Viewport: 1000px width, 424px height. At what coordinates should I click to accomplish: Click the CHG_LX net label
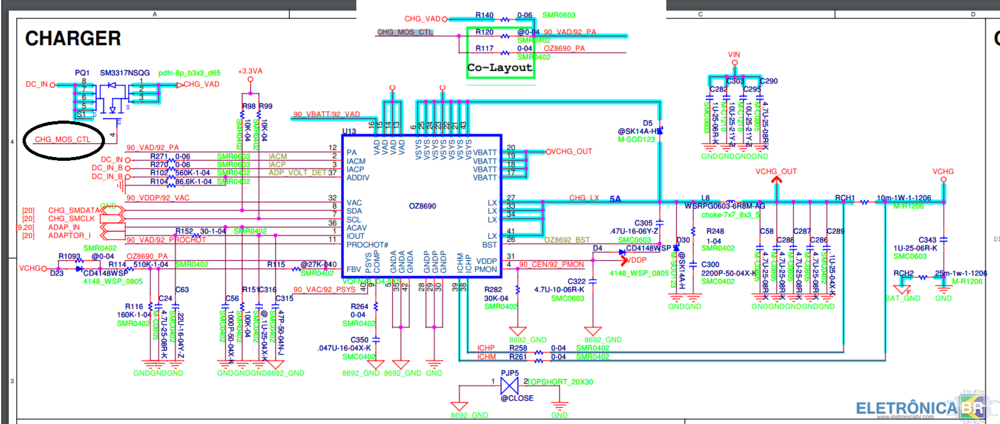[x=584, y=198]
